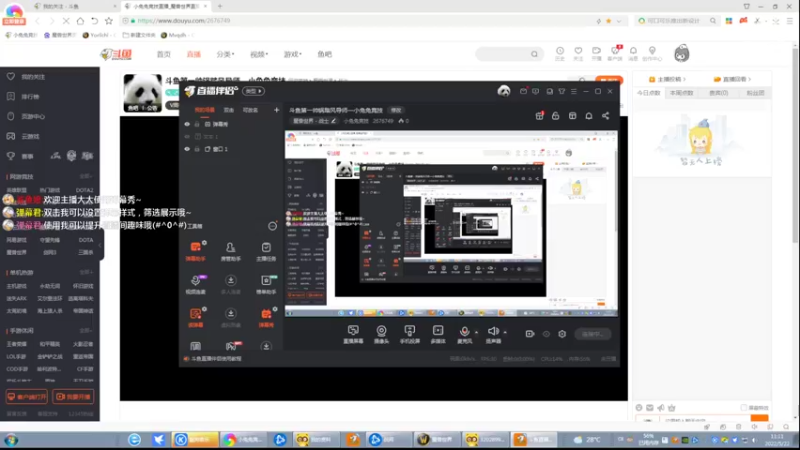This screenshot has width=800, height=450.
Task: Expand the games dropdown in navigation
Action: pos(292,54)
